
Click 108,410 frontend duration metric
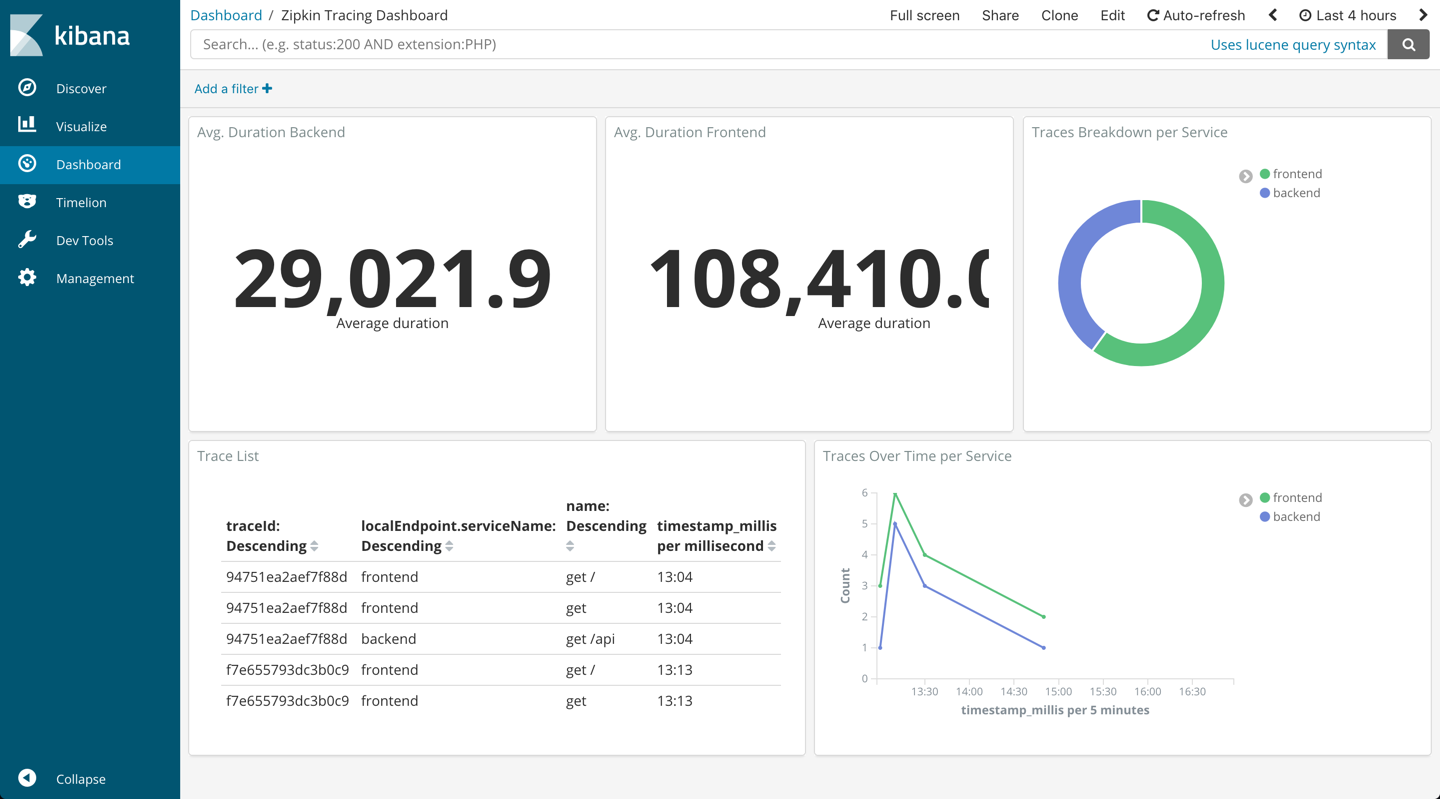818,279
